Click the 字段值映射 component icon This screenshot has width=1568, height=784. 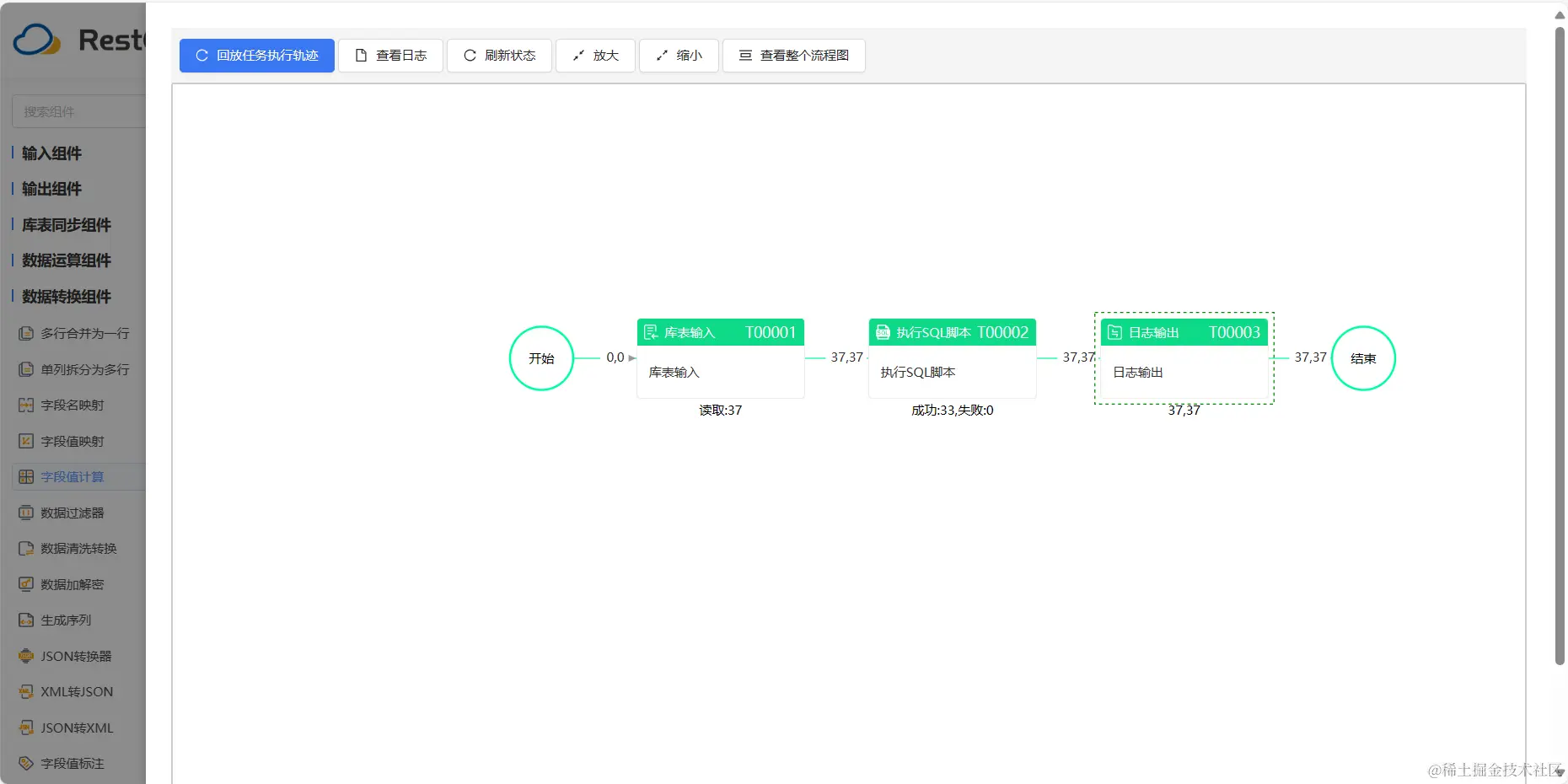coord(26,441)
